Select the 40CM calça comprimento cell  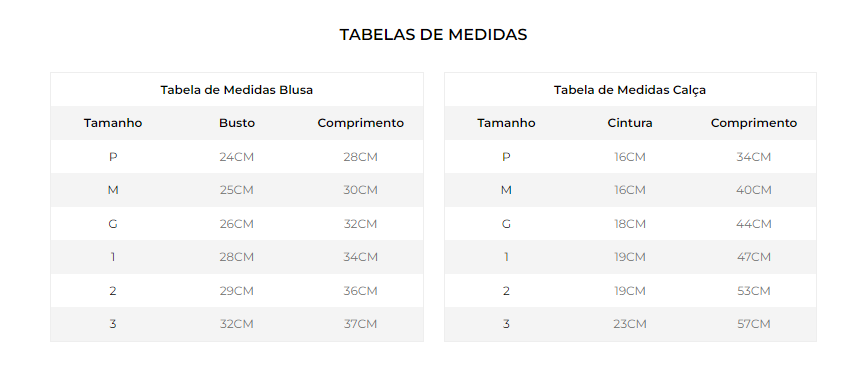(x=754, y=190)
